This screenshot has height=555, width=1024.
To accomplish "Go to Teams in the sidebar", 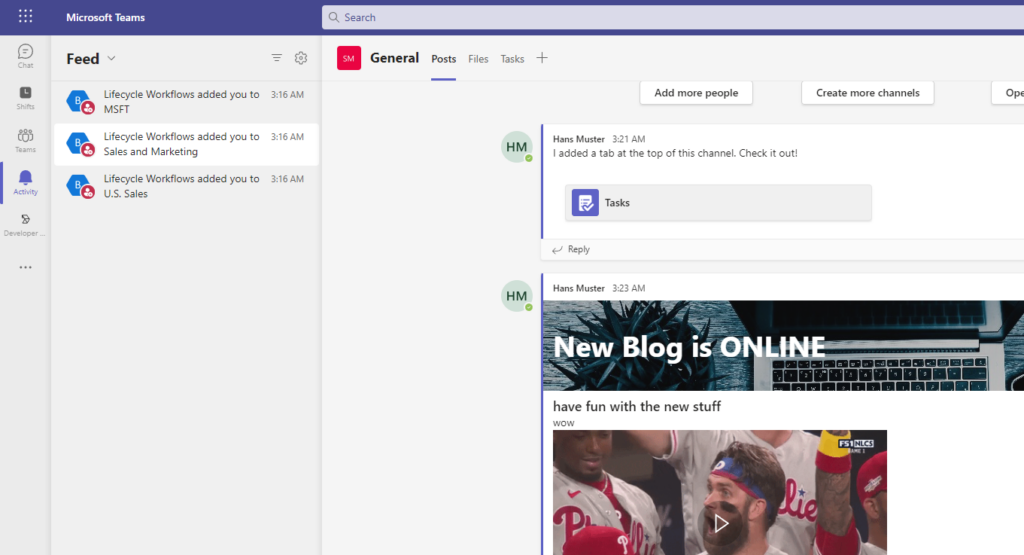I will 25,140.
